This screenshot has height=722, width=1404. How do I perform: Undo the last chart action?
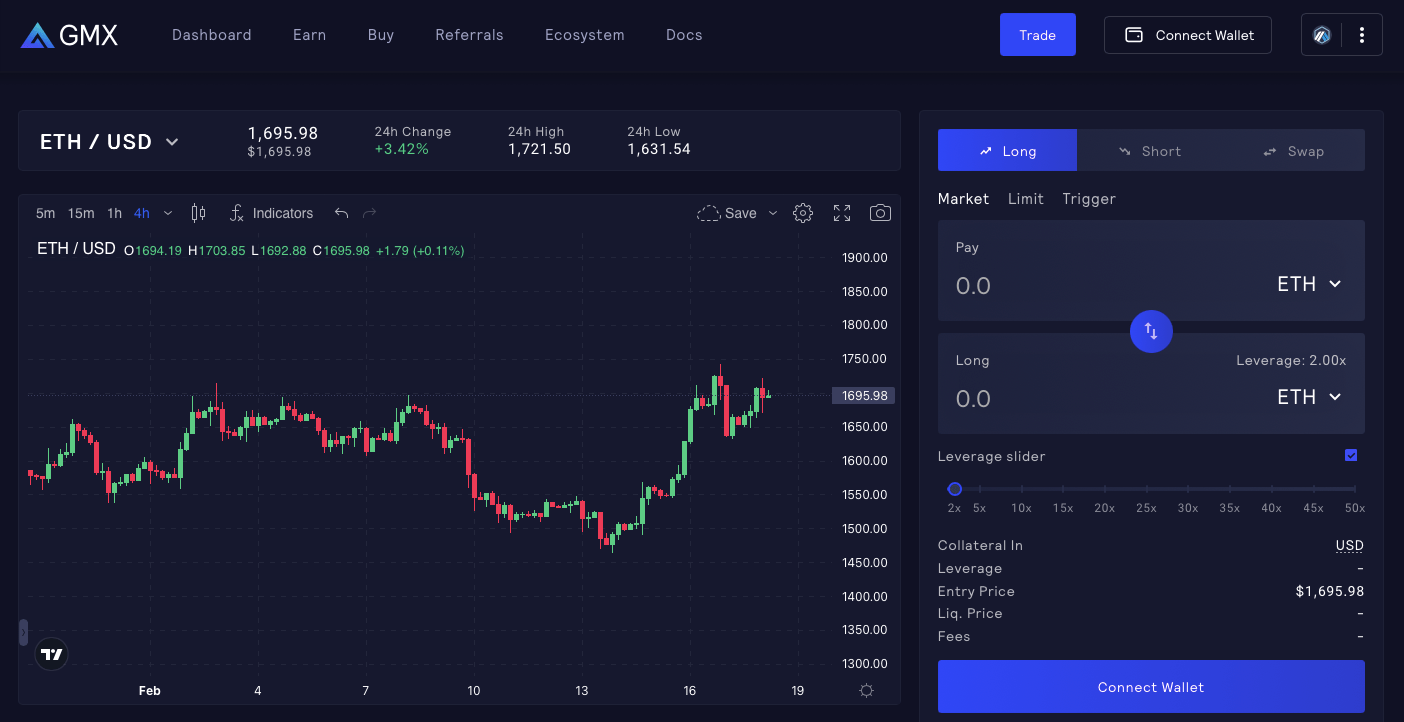(342, 213)
